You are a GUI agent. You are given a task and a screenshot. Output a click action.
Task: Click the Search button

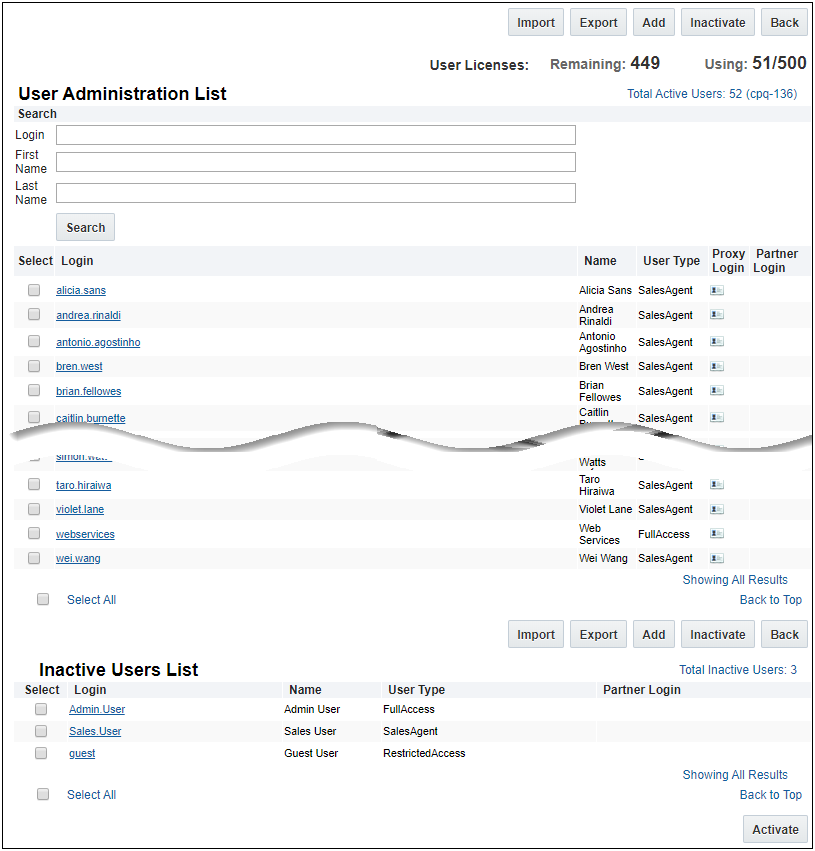(x=86, y=227)
